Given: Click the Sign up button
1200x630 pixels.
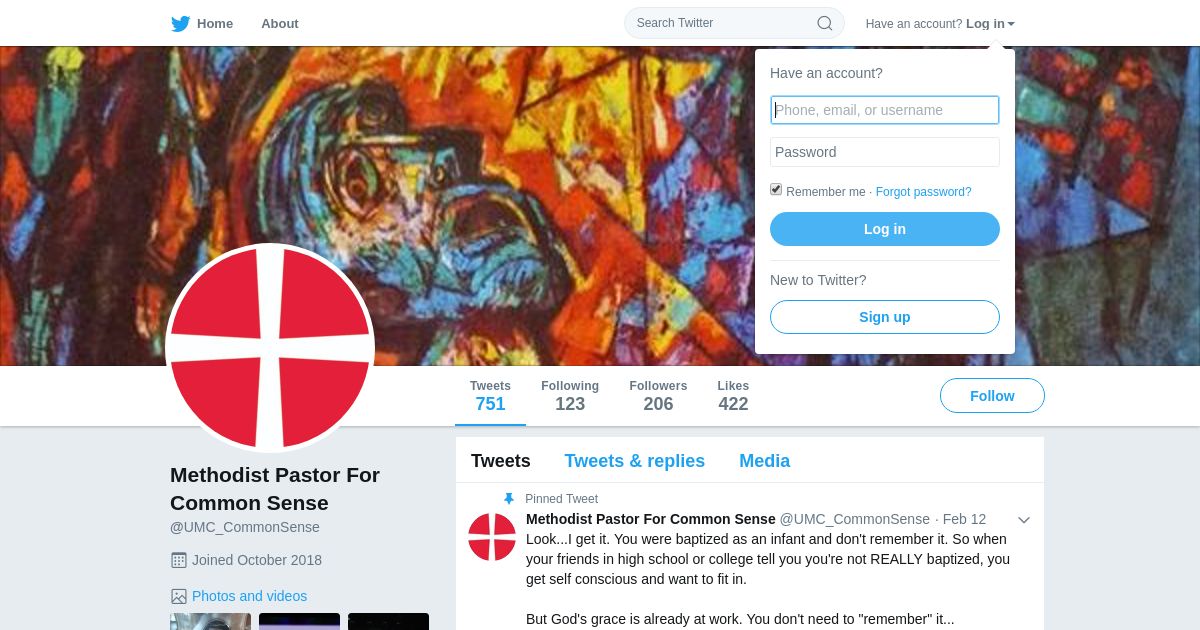Looking at the screenshot, I should (x=885, y=317).
